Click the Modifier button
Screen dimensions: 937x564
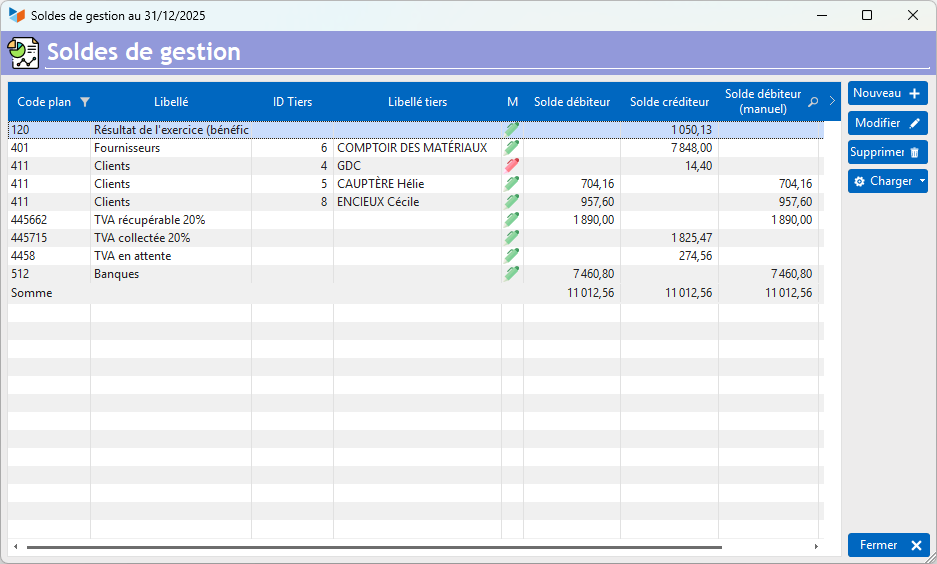(x=887, y=123)
